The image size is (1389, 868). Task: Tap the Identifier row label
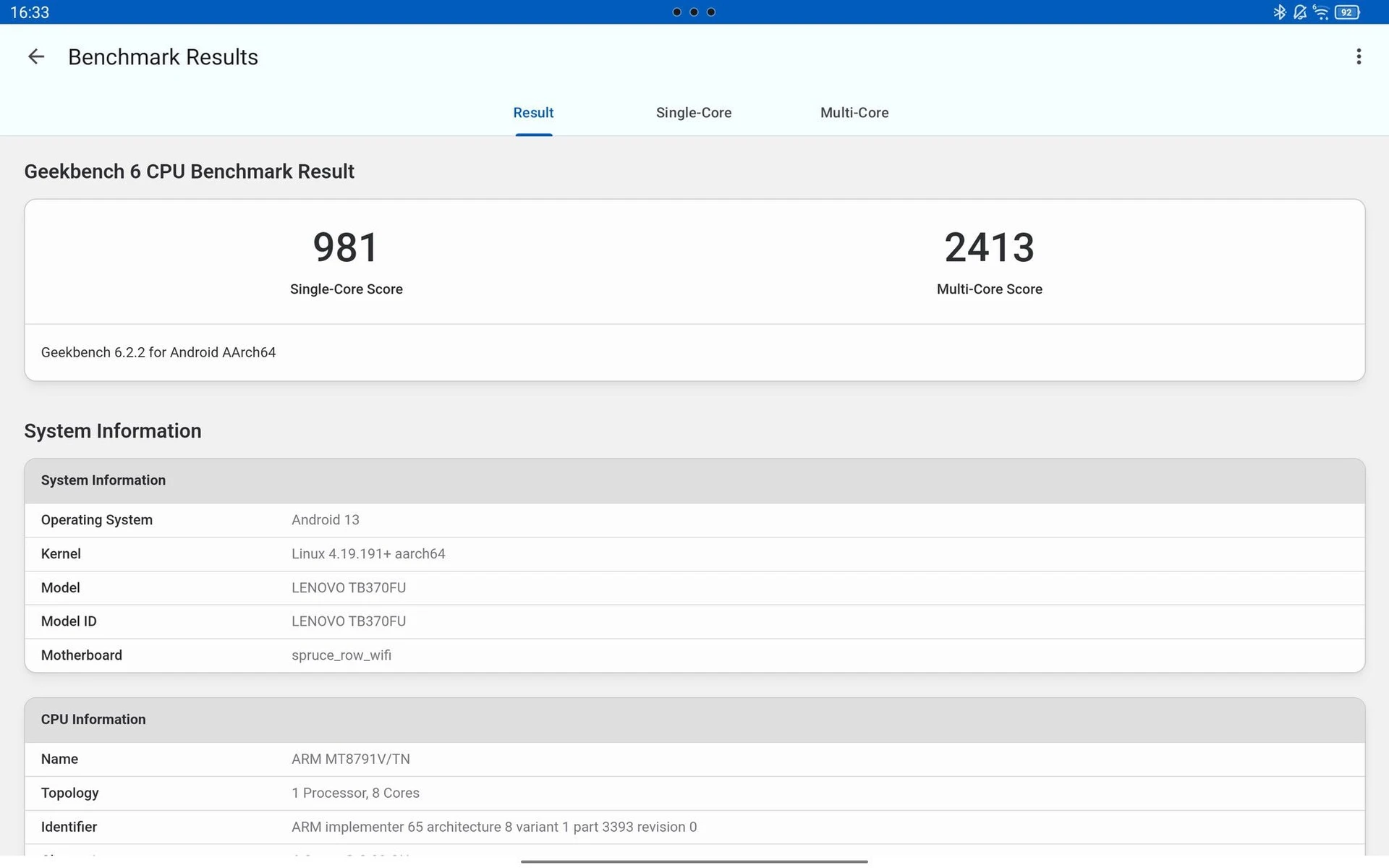pyautogui.click(x=69, y=827)
